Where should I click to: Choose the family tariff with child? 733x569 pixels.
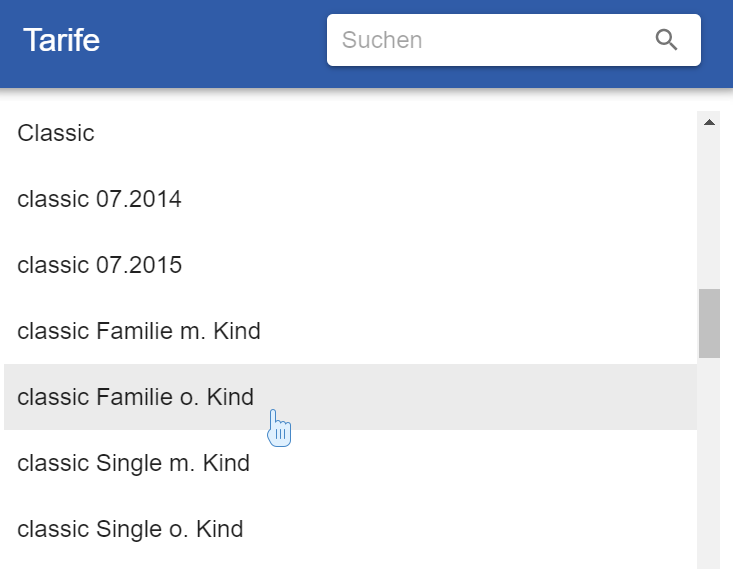tap(139, 331)
